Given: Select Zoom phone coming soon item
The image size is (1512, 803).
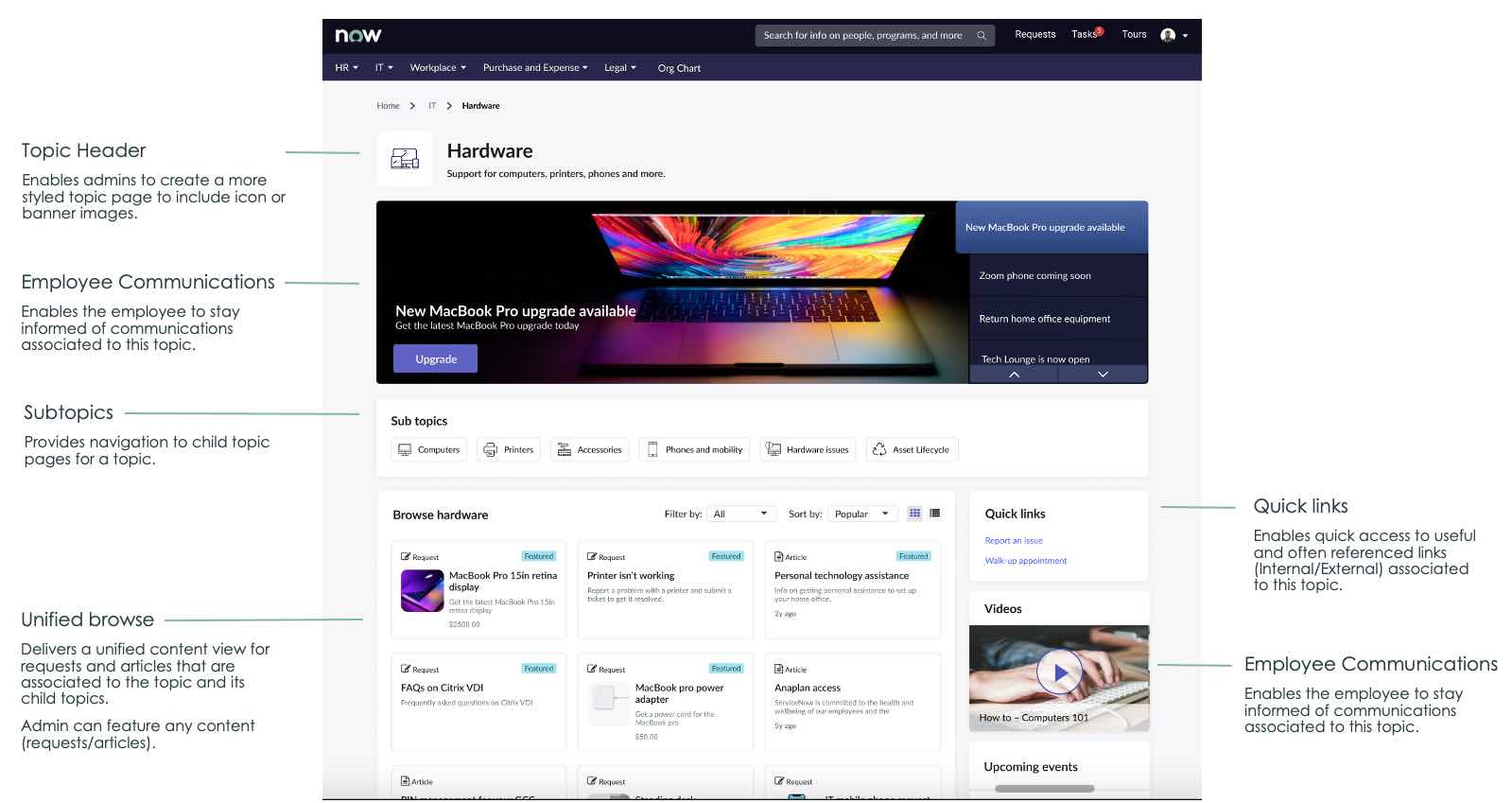Looking at the screenshot, I should 1058,276.
